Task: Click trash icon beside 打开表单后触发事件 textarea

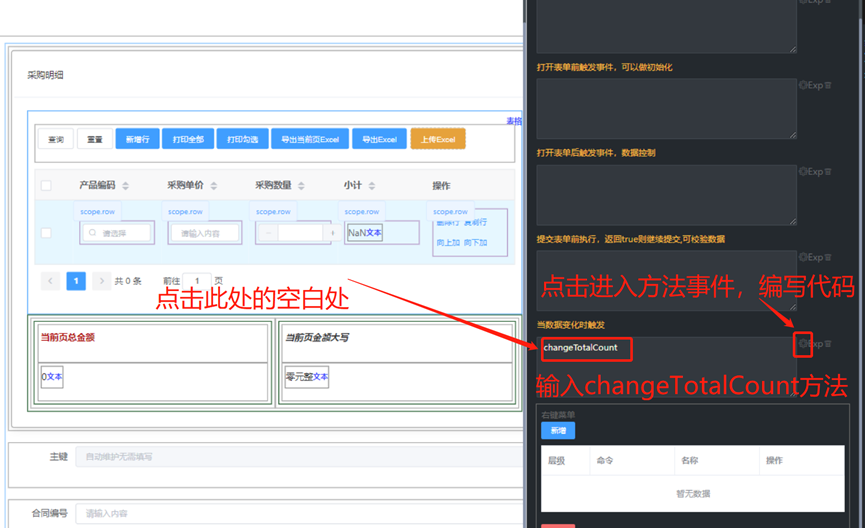Action: 827,172
